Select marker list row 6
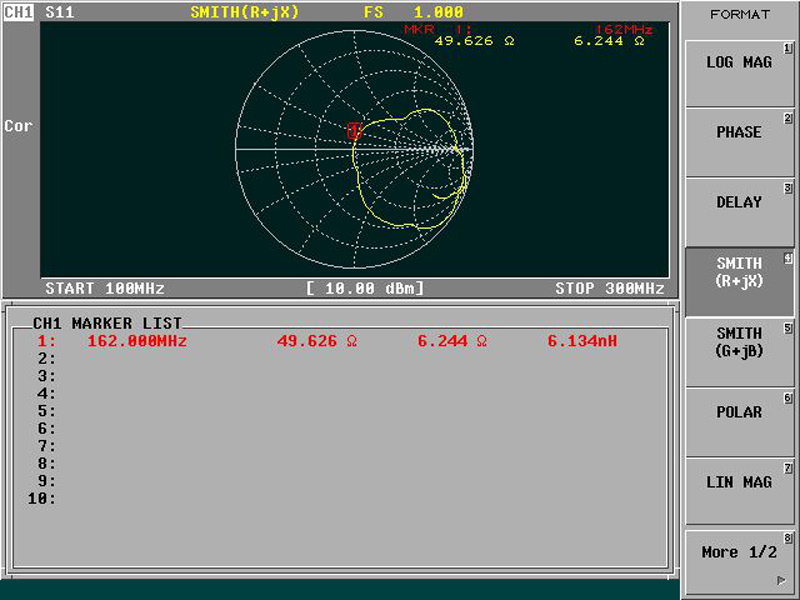This screenshot has height=600, width=800. coord(340,428)
